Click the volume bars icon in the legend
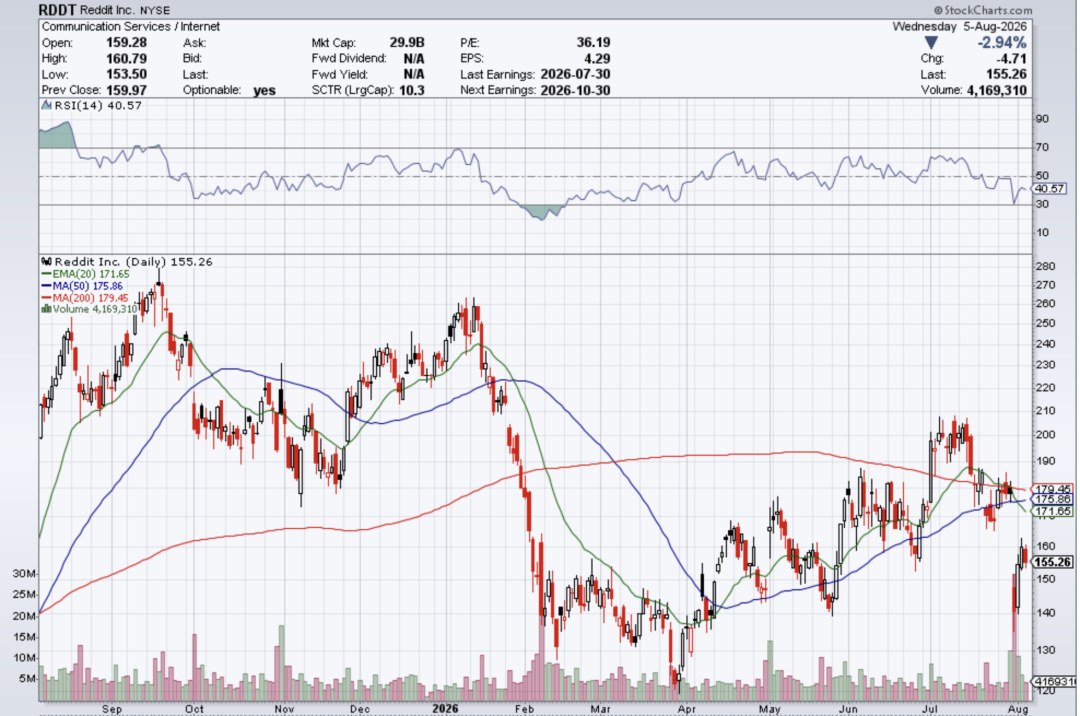 [x=46, y=309]
